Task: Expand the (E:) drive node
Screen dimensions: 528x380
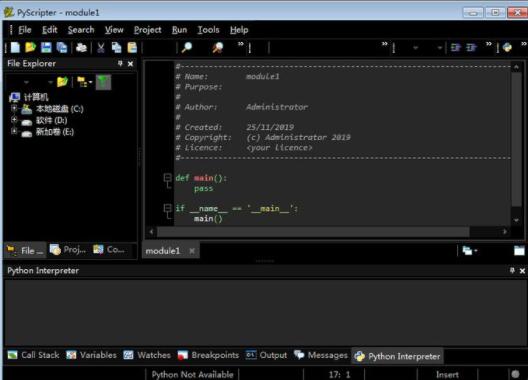Action: [x=14, y=131]
